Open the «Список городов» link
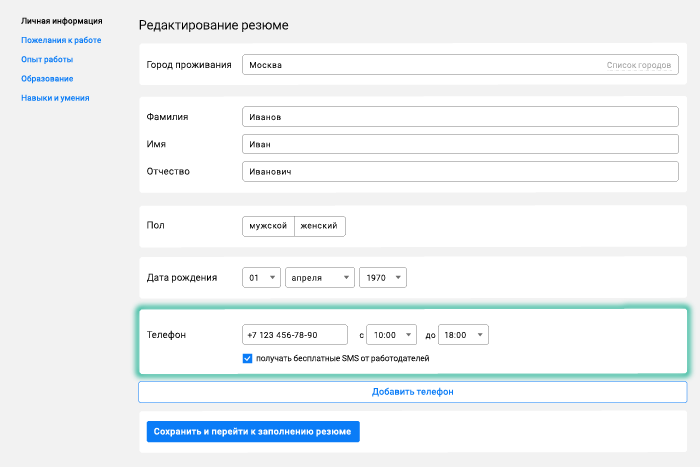700x467 pixels. click(638, 66)
